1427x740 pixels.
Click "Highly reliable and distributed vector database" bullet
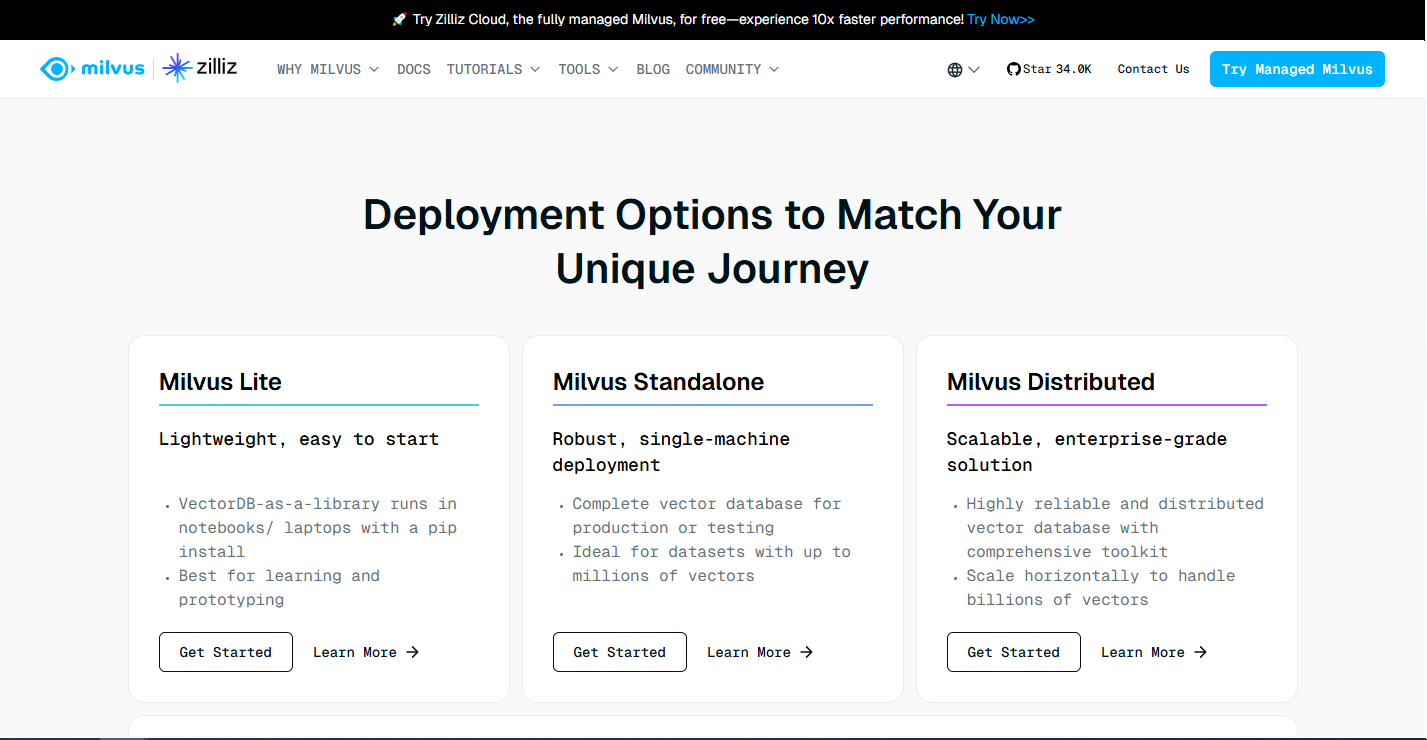[x=1115, y=528]
